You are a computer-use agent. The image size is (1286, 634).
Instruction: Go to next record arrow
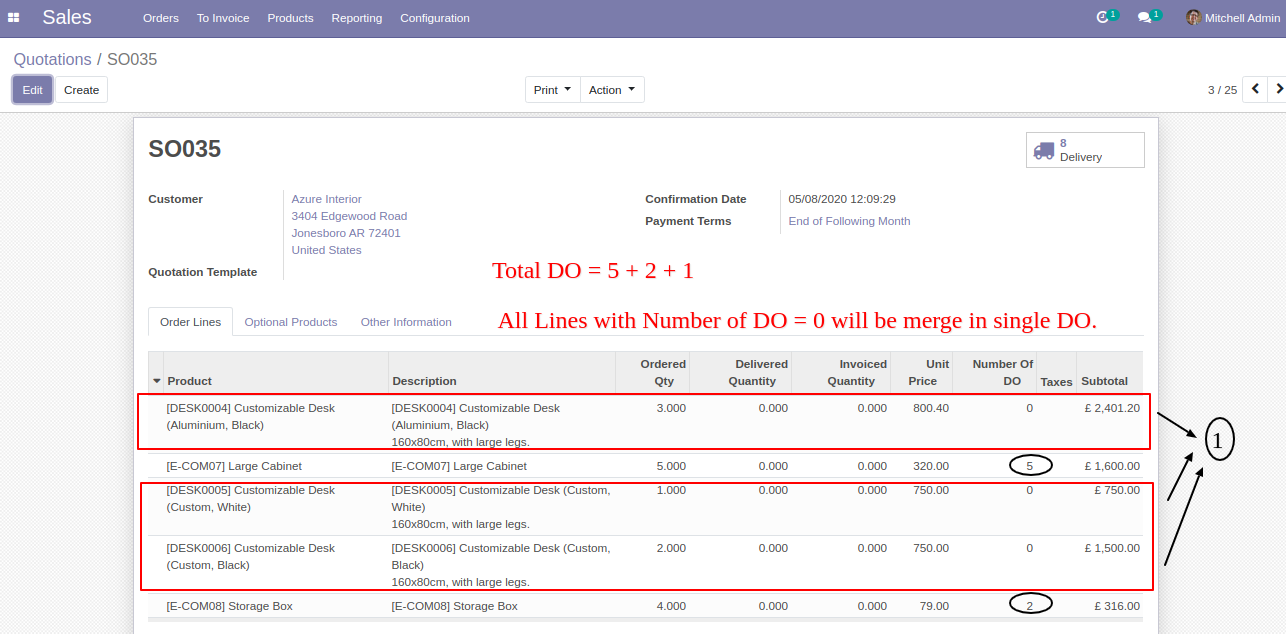click(1277, 89)
